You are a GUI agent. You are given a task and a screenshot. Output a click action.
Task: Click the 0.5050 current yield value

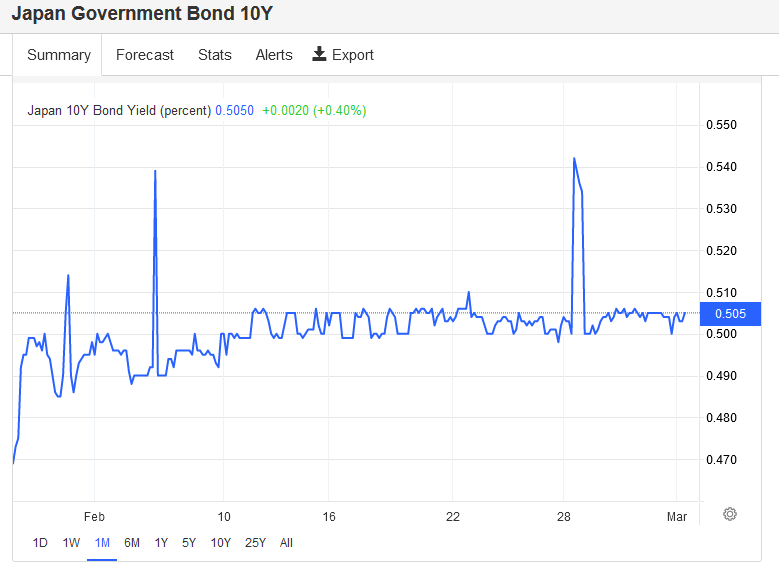point(234,110)
